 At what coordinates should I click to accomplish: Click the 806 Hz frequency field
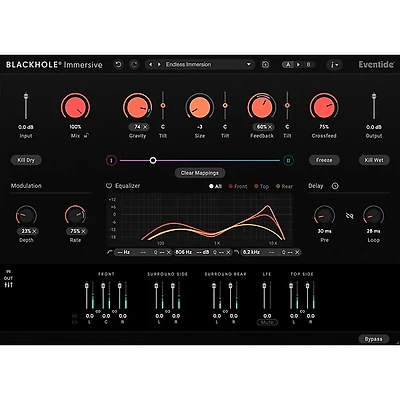coord(184,252)
